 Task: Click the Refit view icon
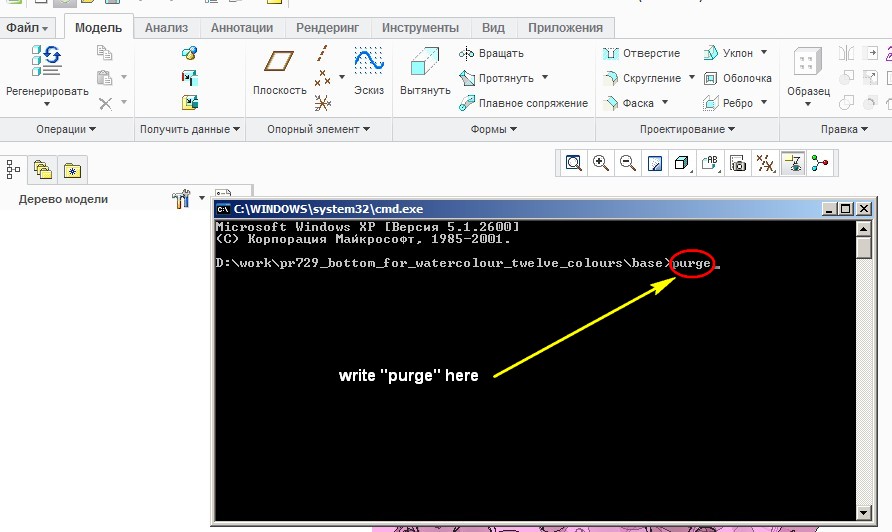pyautogui.click(x=573, y=164)
